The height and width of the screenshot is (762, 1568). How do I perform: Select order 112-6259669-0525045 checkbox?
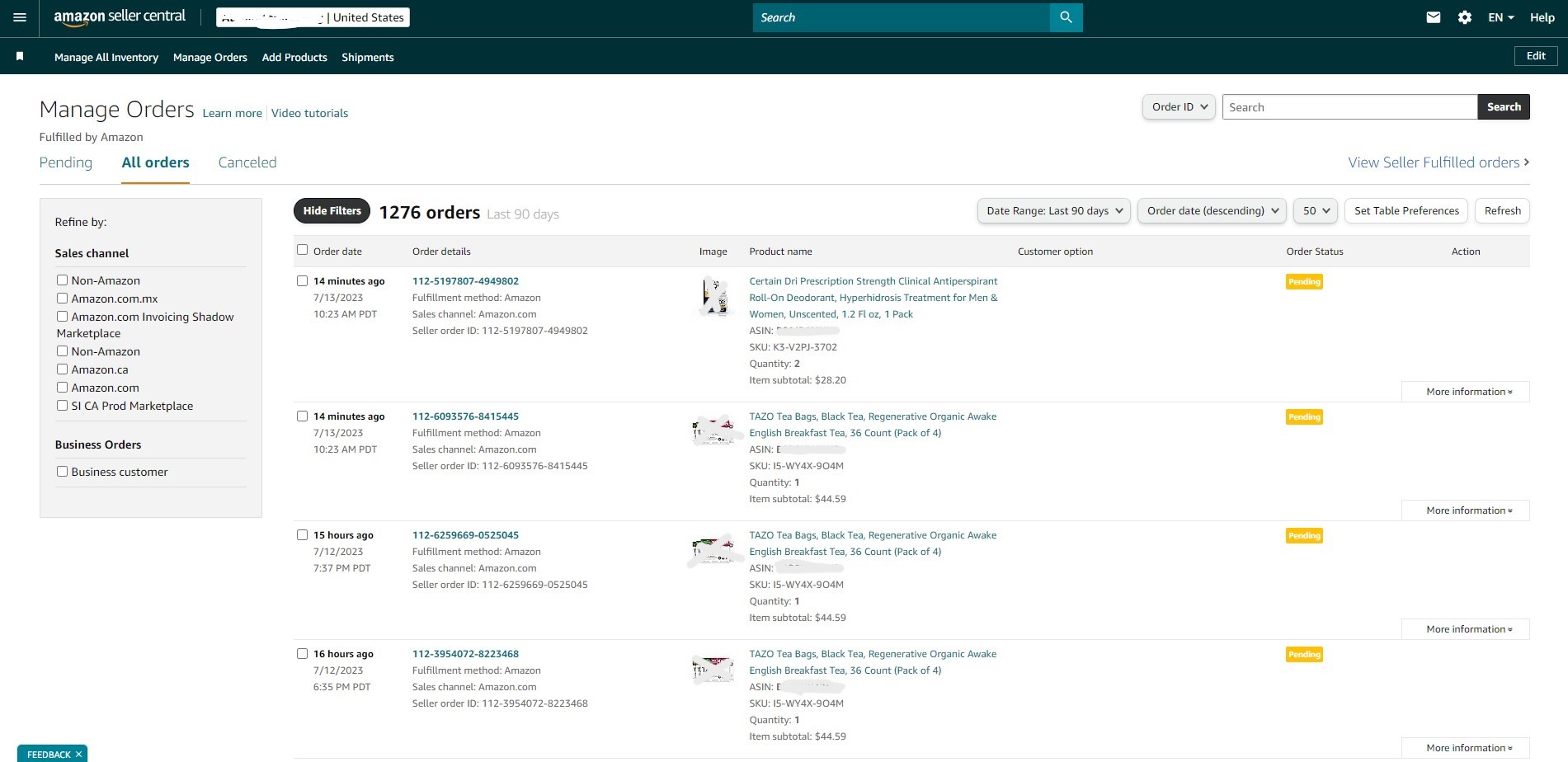click(x=302, y=534)
